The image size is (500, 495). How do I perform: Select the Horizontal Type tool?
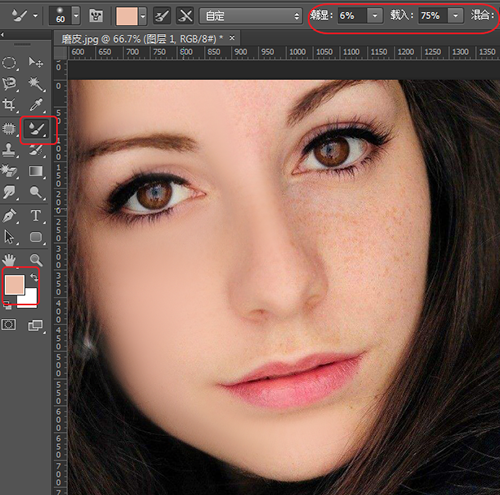pos(36,216)
